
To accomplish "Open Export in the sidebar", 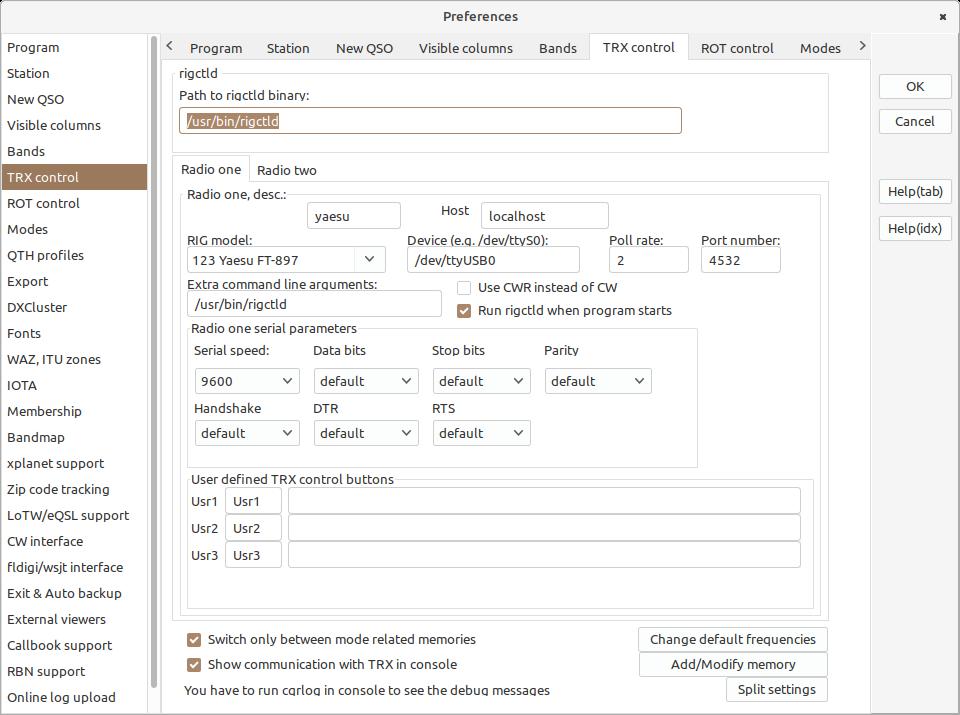I will click(74, 282).
